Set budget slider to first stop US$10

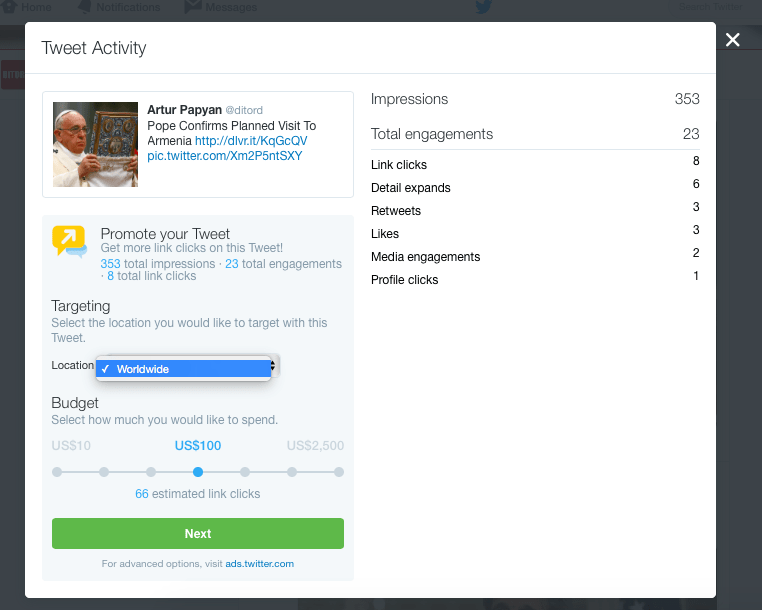[57, 472]
